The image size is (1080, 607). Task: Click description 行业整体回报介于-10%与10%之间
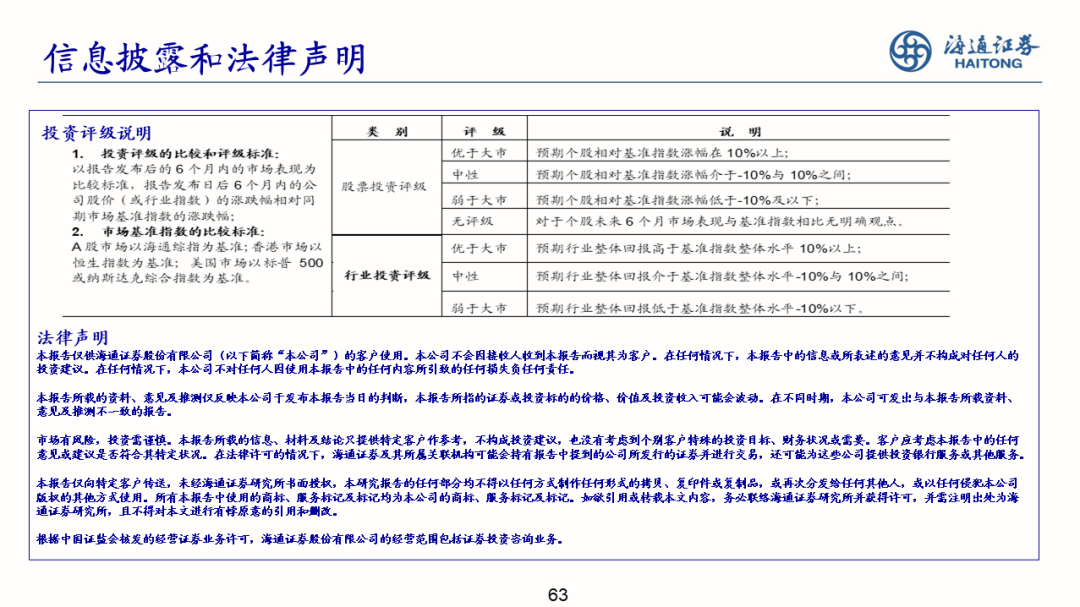pos(722,276)
